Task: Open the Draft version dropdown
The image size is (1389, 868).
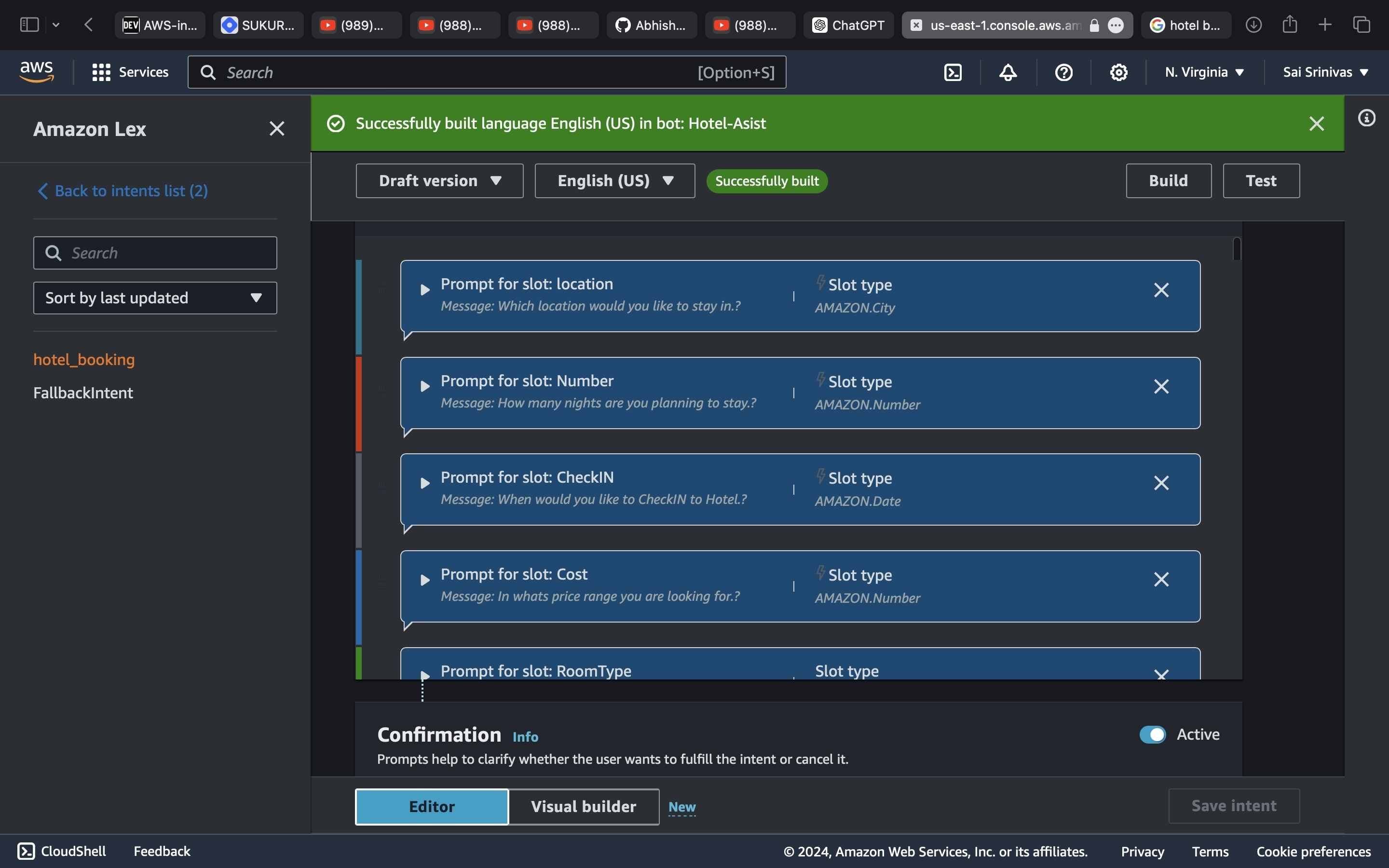Action: [x=439, y=181]
